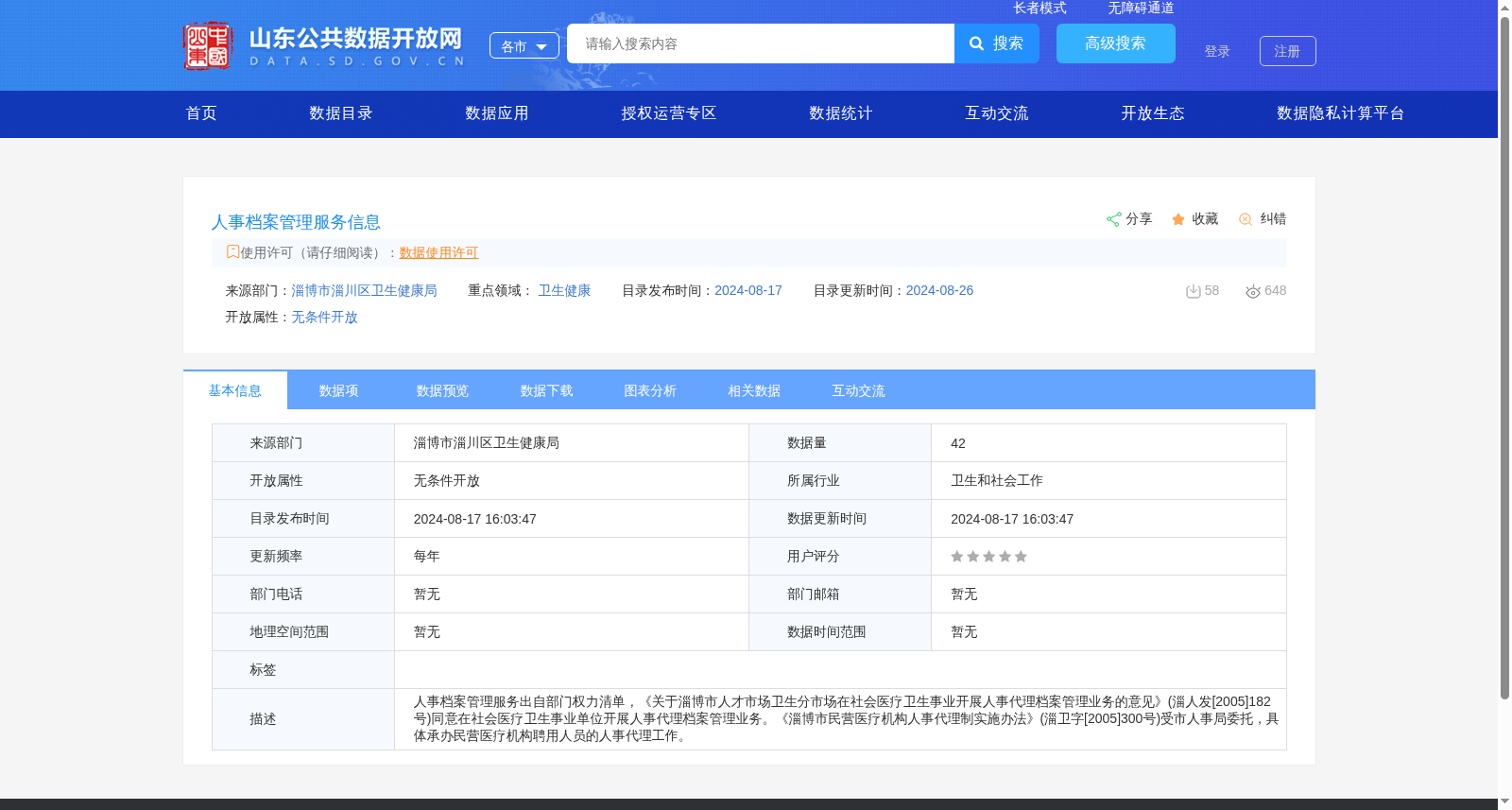The width and height of the screenshot is (1512, 810).
Task: Click the Shandong data portal logo
Action: 324,45
